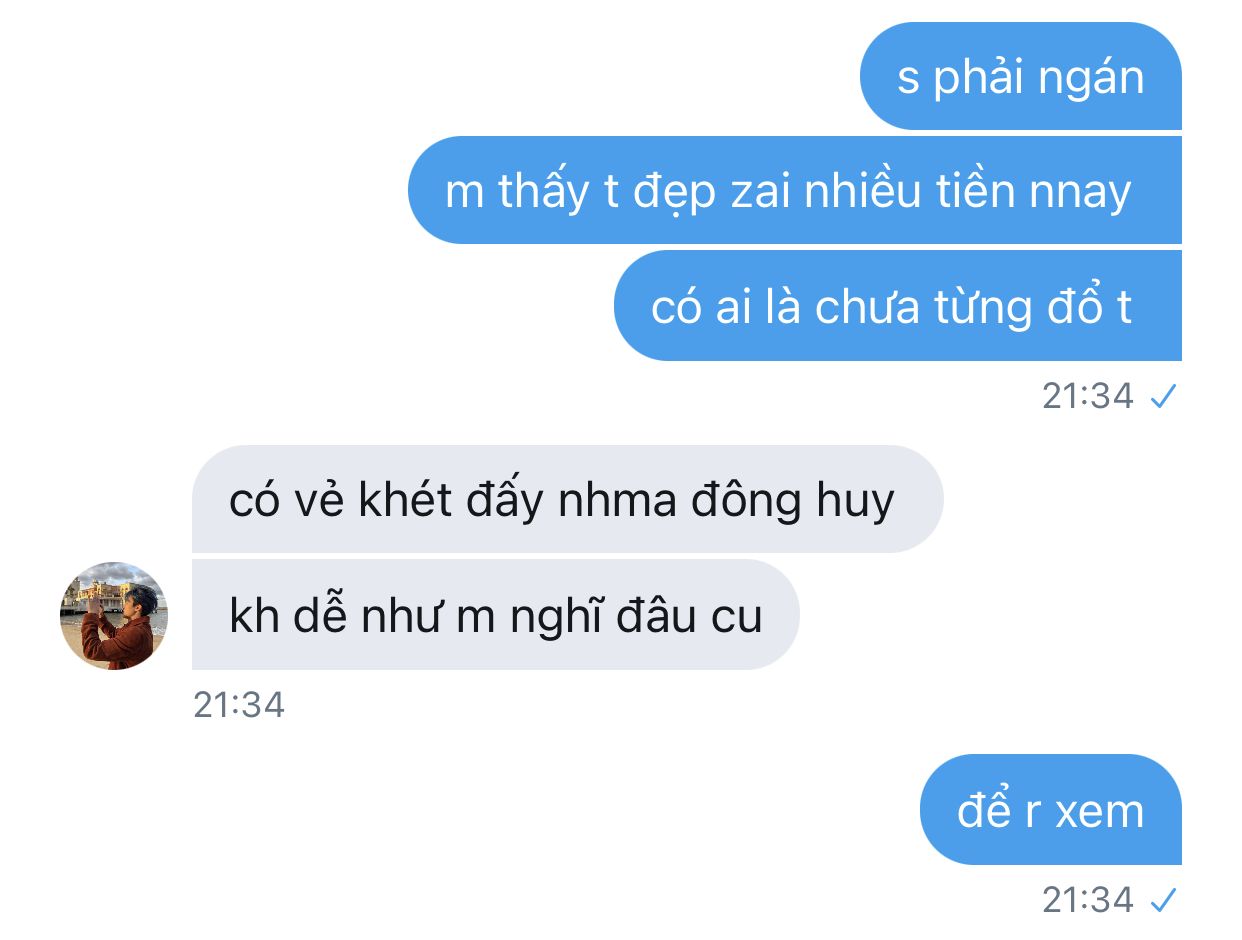Select the 'có ai là chưa từng đổ t' bubble

(898, 306)
